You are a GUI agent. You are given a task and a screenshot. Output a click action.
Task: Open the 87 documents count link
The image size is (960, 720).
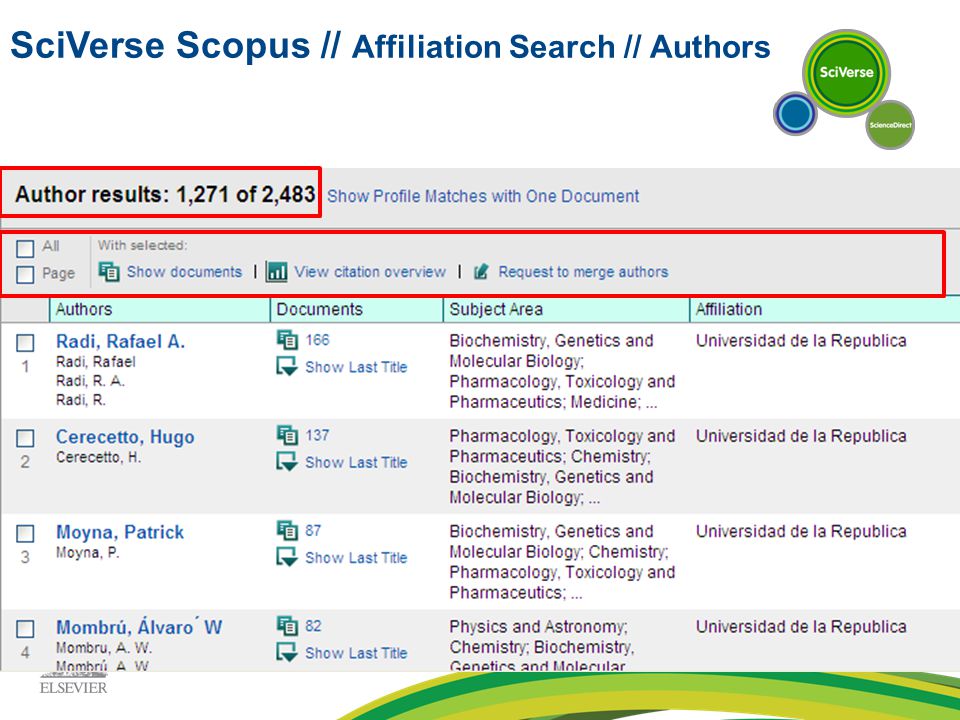(x=313, y=531)
